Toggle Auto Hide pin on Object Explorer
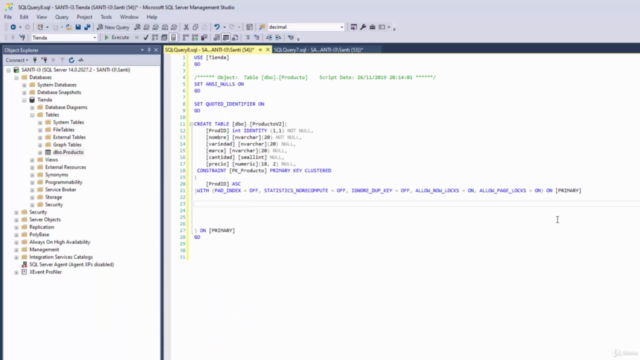This screenshot has height=360, width=640. (149, 50)
